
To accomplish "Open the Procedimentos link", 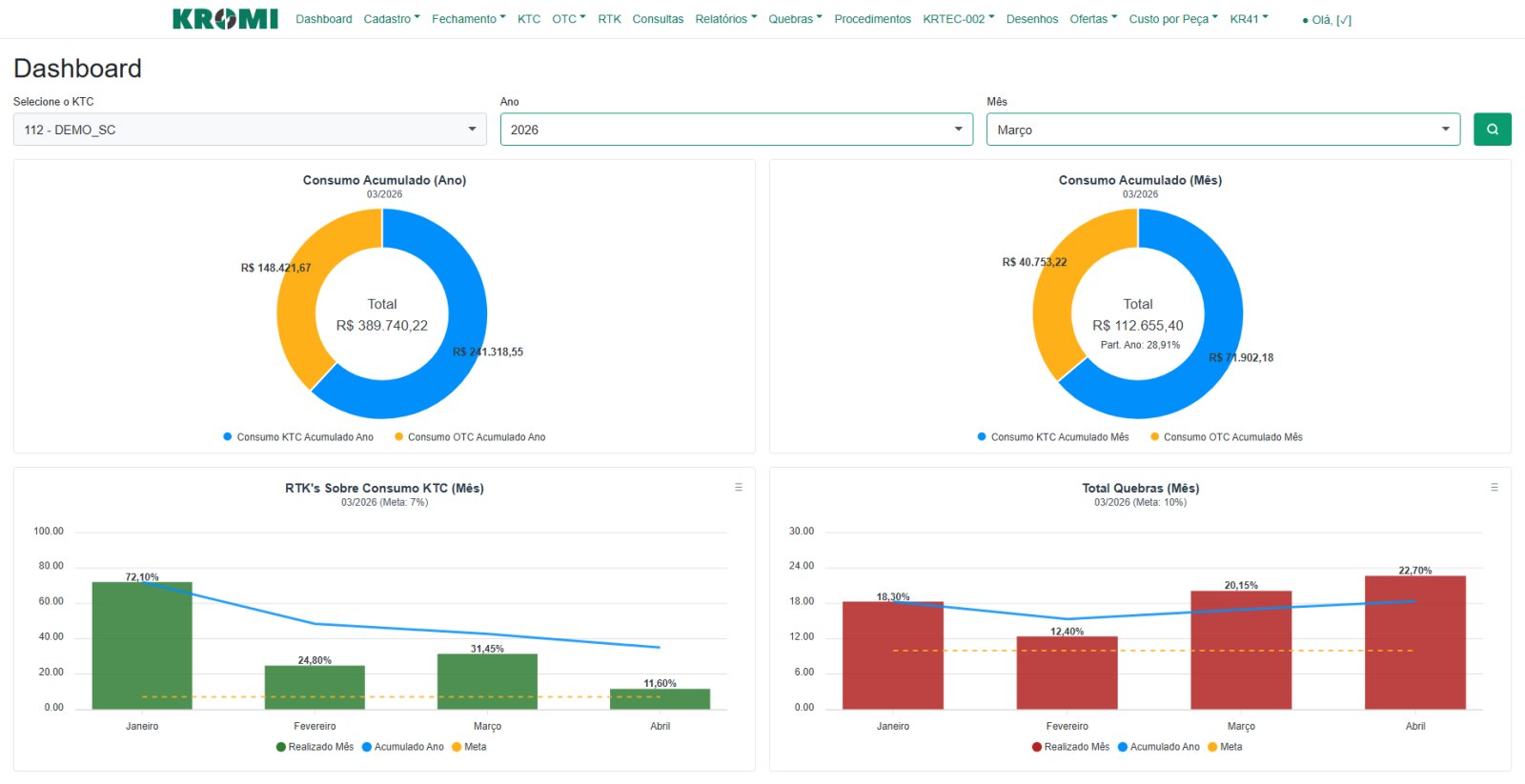I will (x=872, y=19).
